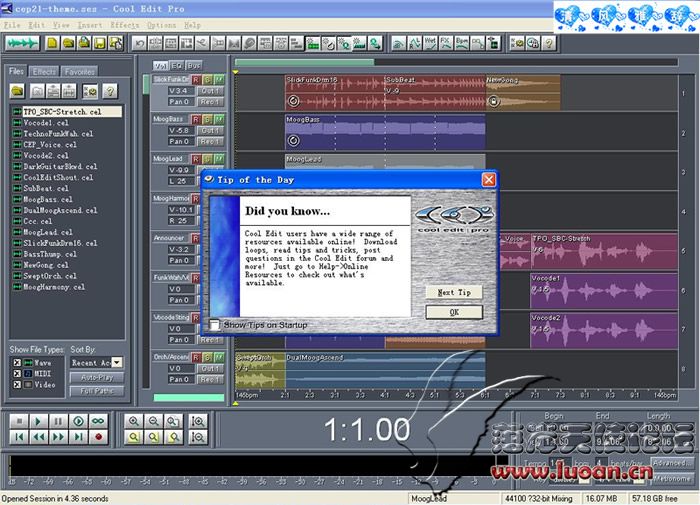Mute the SlickFunkDrm track

point(219,79)
